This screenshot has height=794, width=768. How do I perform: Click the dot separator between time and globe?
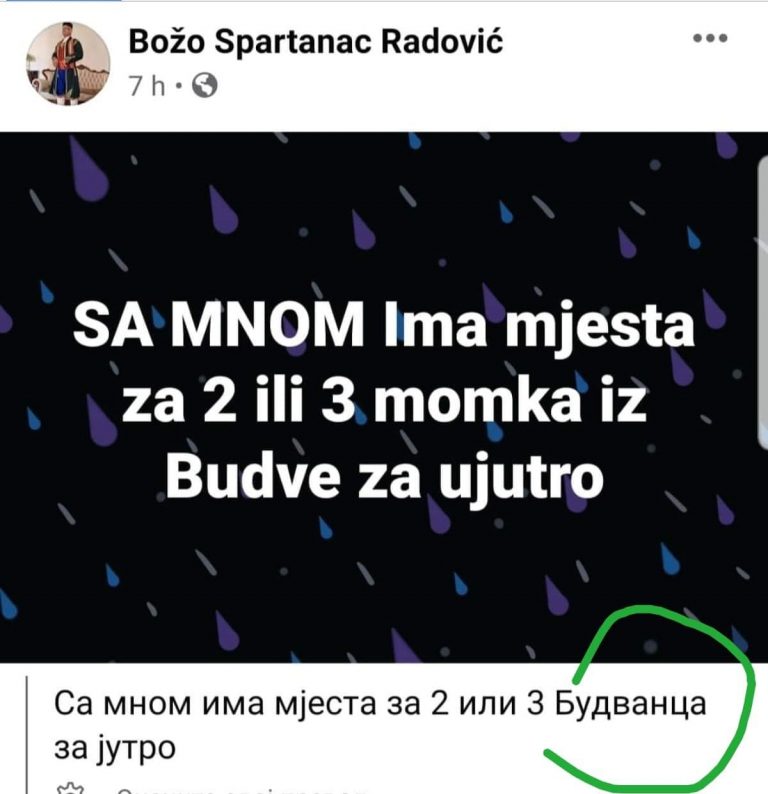click(x=178, y=87)
